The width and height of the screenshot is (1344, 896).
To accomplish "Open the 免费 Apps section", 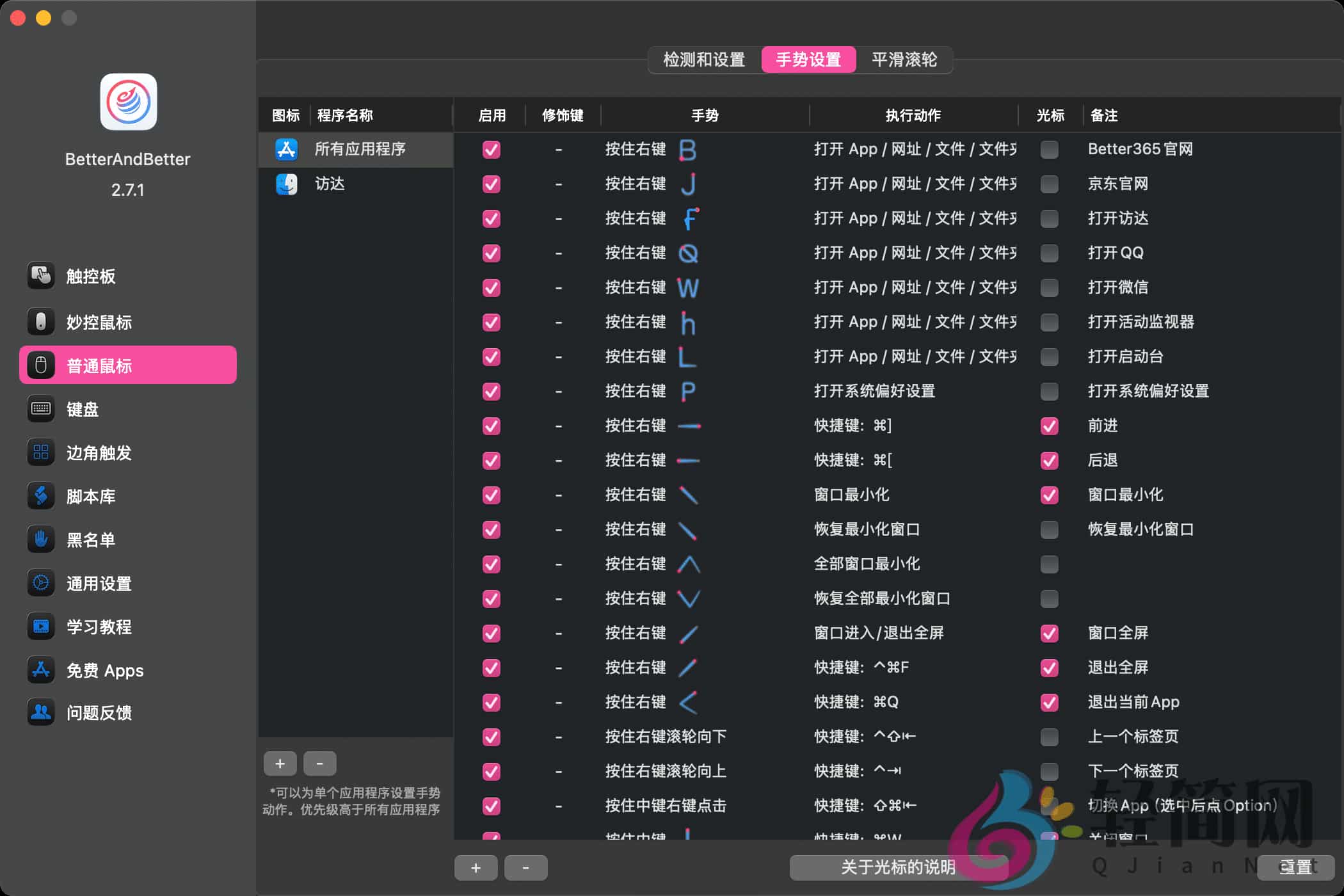I will click(x=104, y=670).
